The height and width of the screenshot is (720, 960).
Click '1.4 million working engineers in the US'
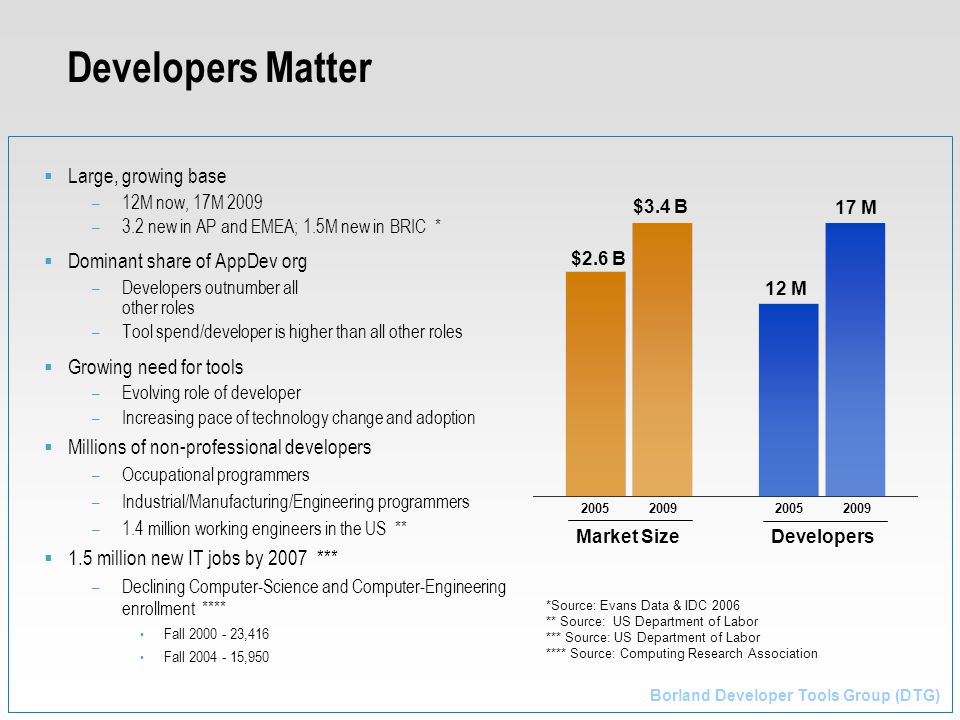click(264, 528)
